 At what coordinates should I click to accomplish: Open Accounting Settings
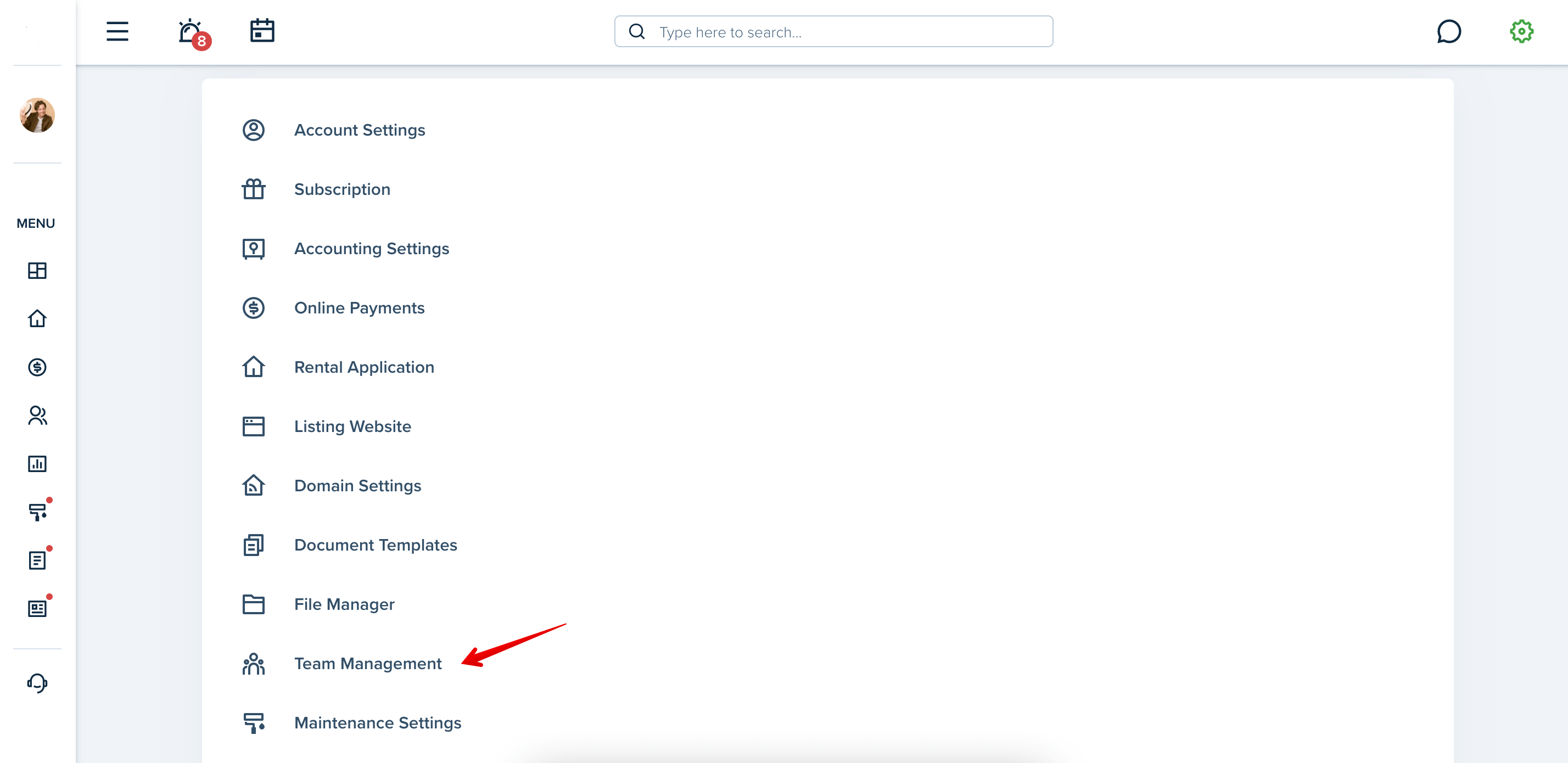point(372,249)
